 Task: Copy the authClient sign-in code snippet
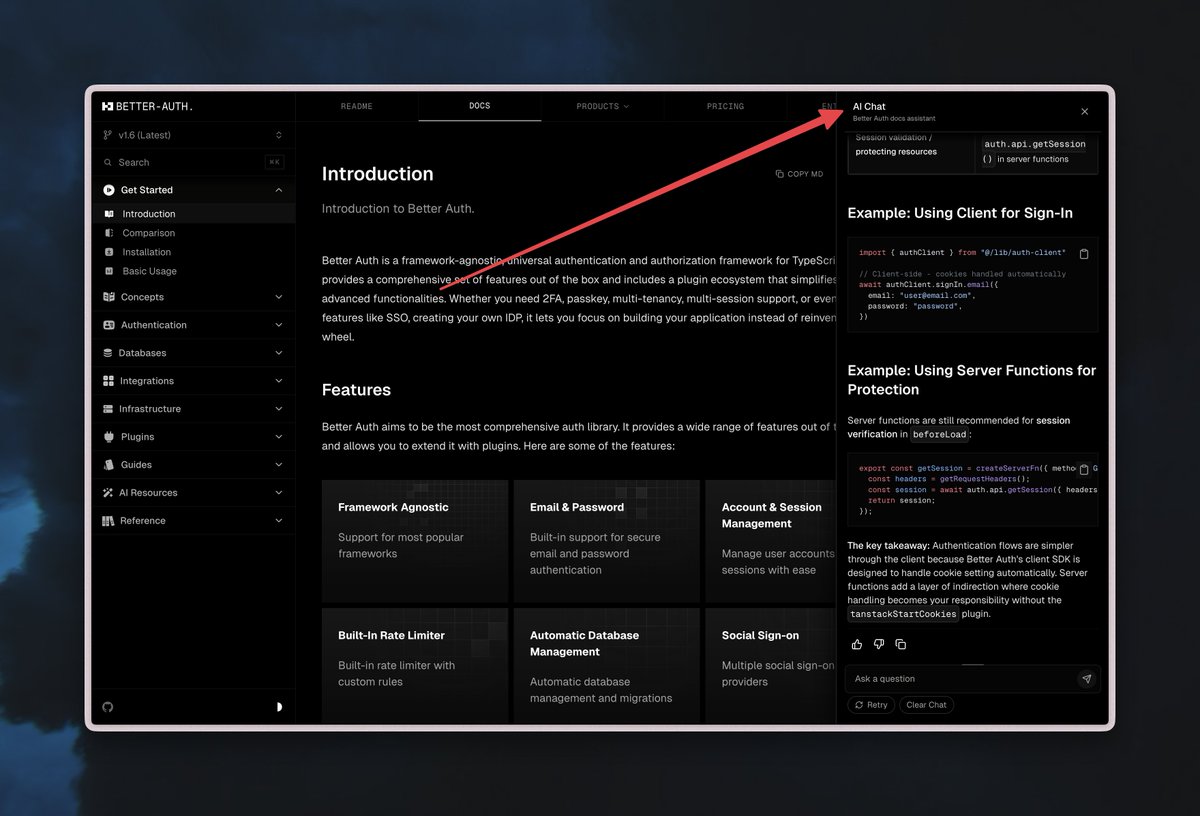pos(1084,254)
